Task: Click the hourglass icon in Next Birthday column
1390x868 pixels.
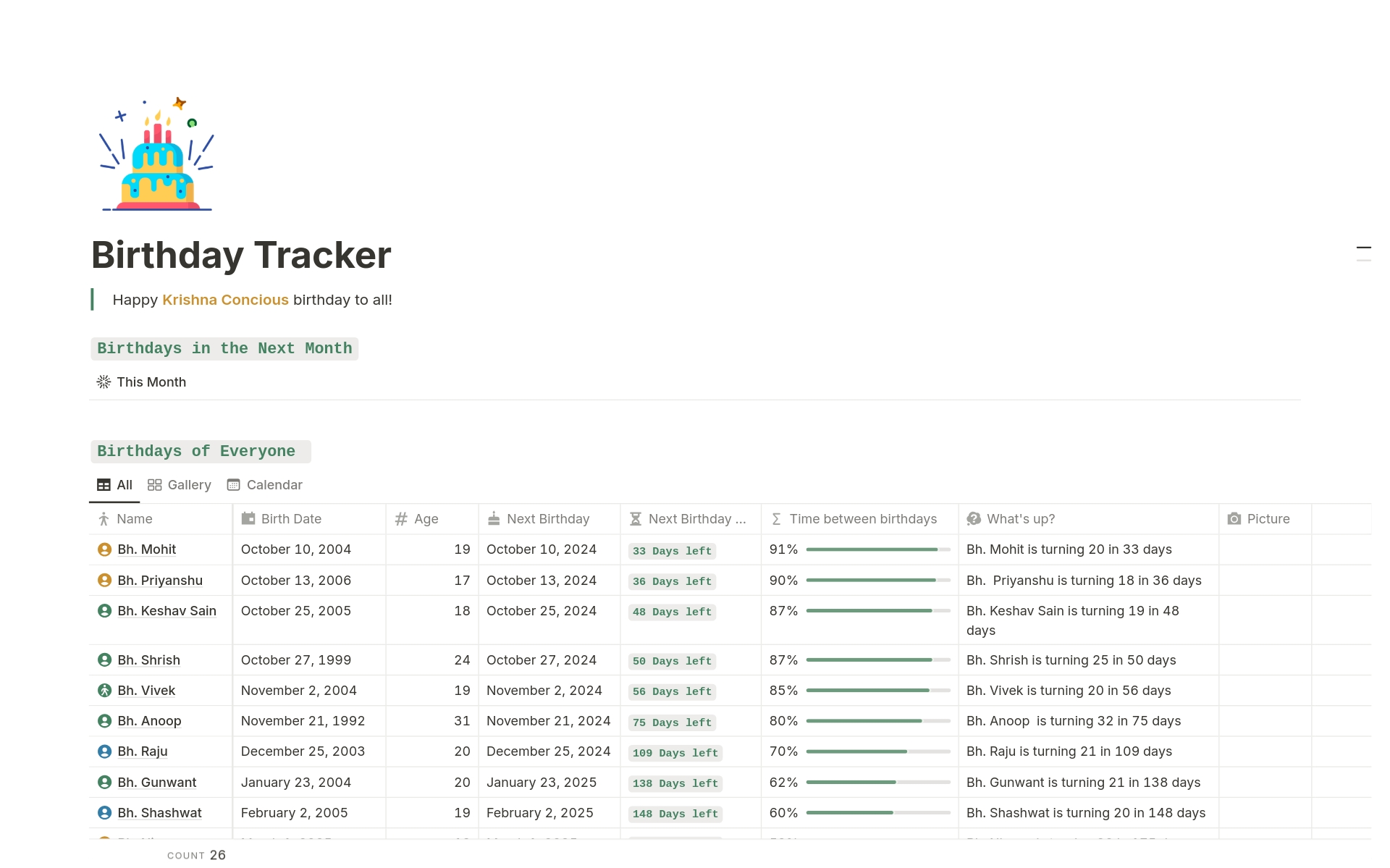Action: [636, 519]
